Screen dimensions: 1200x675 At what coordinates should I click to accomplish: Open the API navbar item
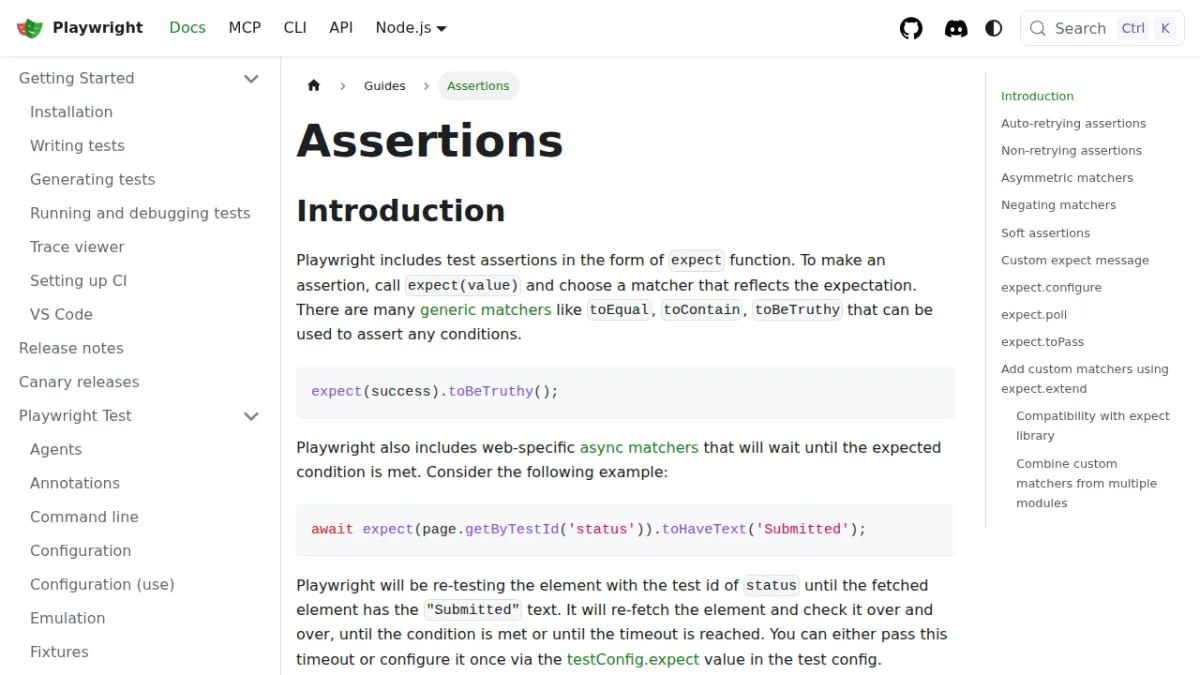point(341,28)
